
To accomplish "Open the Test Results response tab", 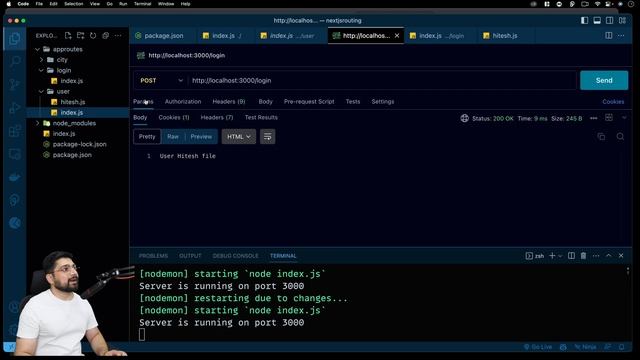I will pyautogui.click(x=261, y=118).
